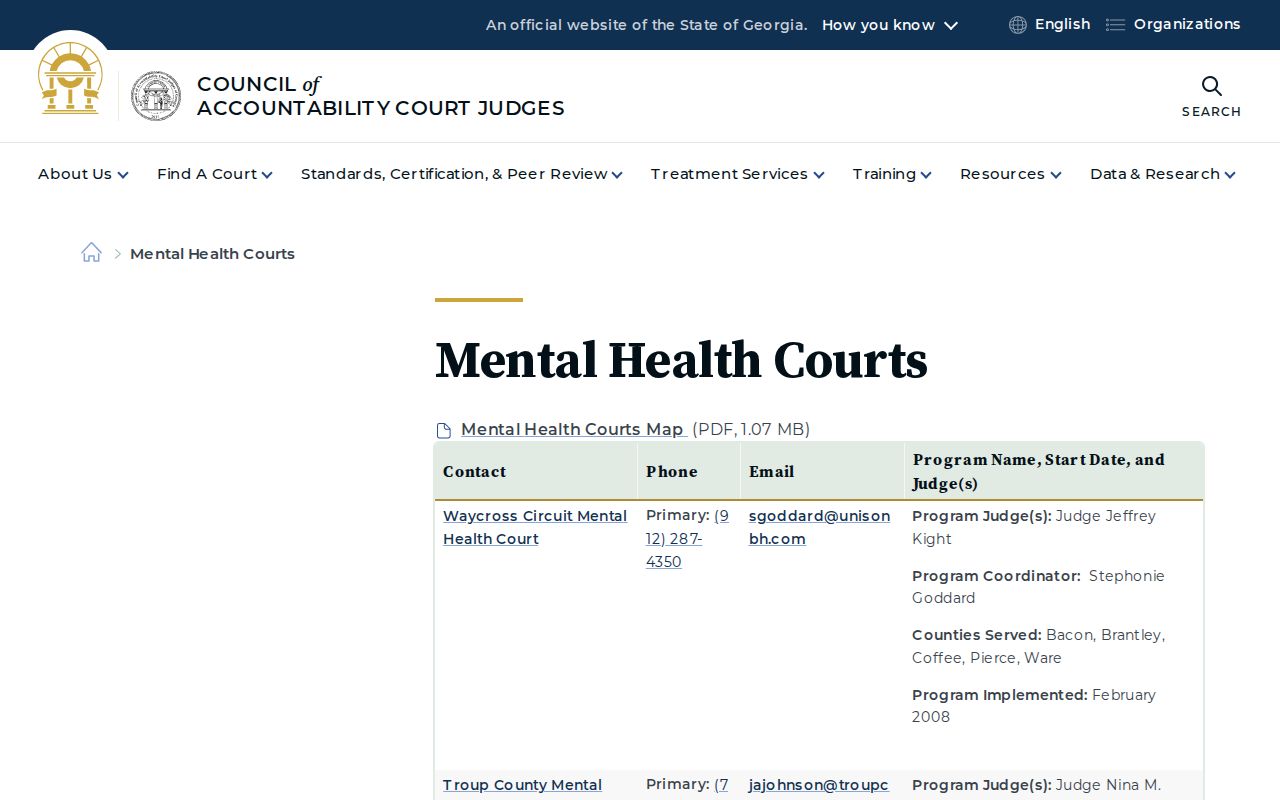Open Waycross Circuit Mental Health Court link
This screenshot has width=1280, height=800.
tap(535, 527)
